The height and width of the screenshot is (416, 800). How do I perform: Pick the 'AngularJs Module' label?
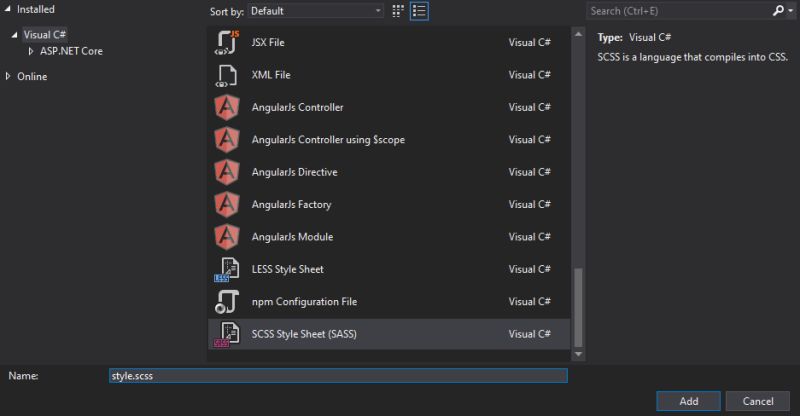[292, 237]
